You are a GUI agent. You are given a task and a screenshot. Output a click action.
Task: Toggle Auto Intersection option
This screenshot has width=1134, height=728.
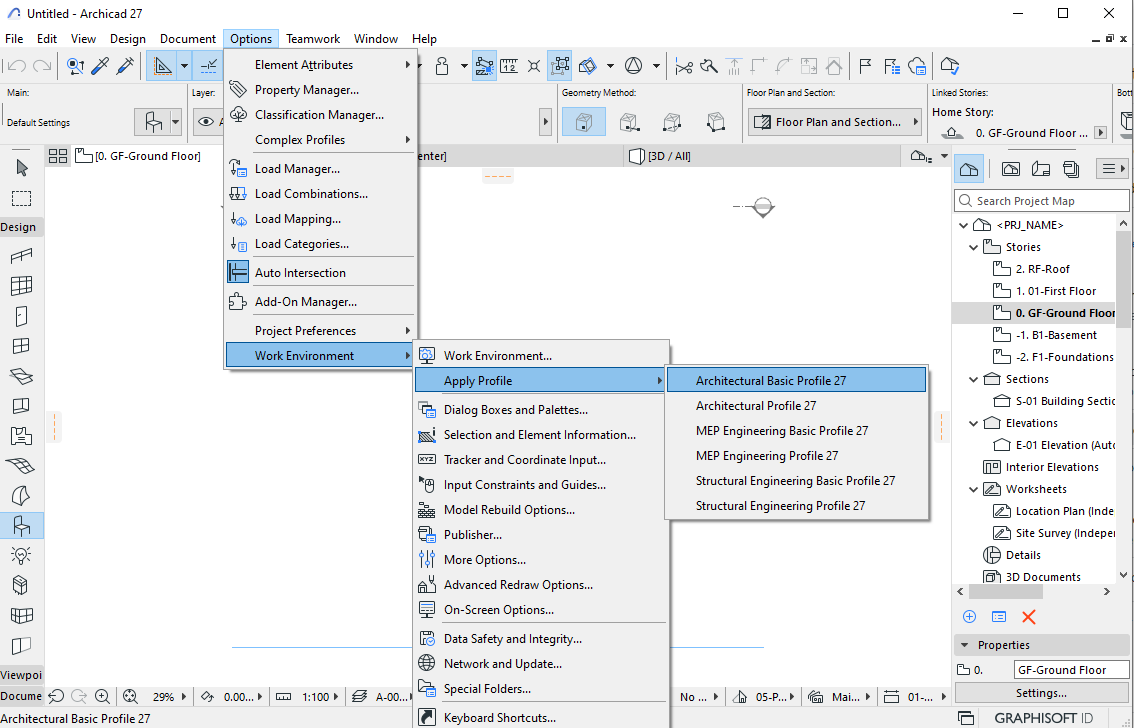[x=319, y=273]
